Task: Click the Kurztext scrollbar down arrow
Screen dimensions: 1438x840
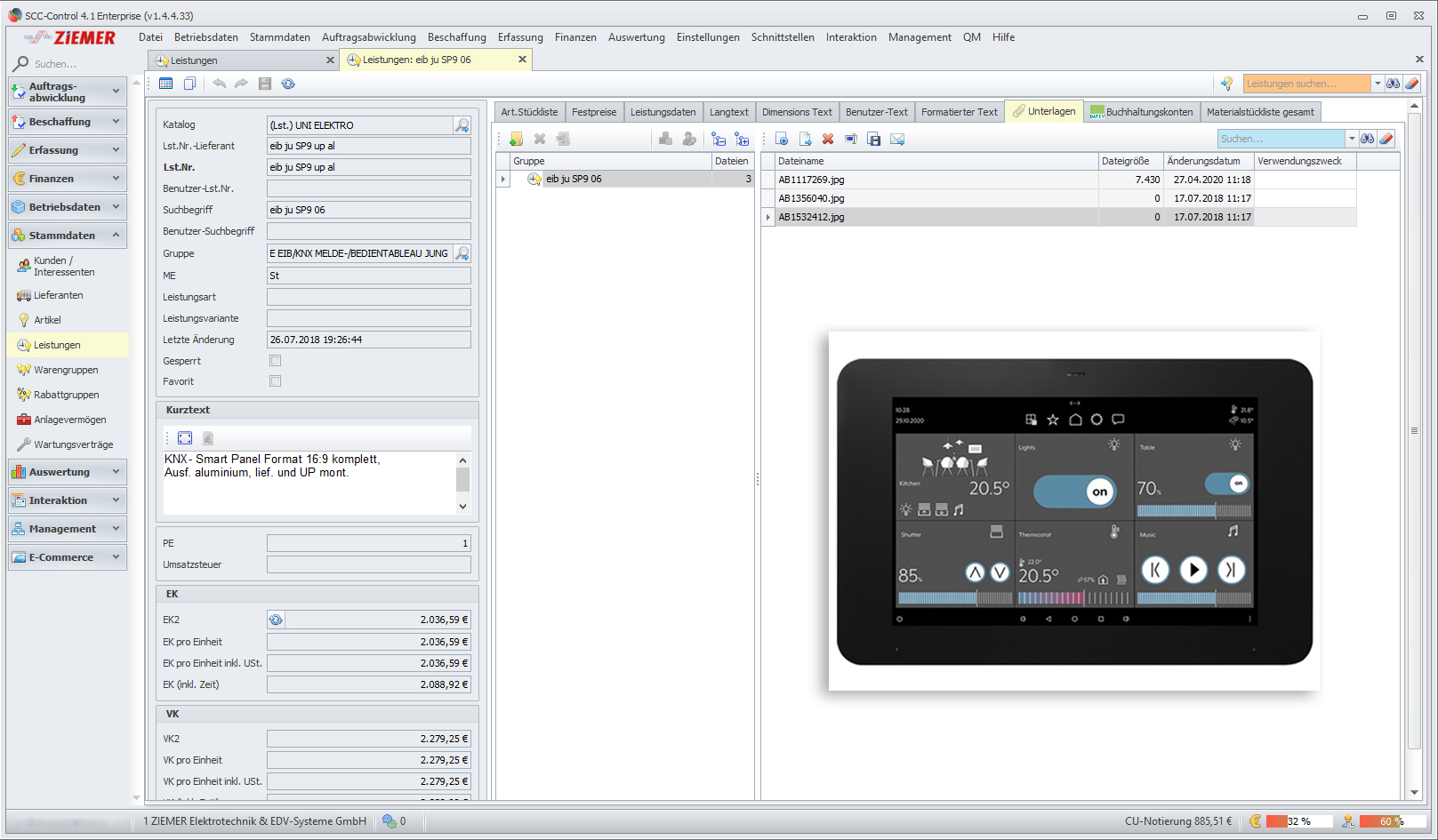Action: coord(462,506)
